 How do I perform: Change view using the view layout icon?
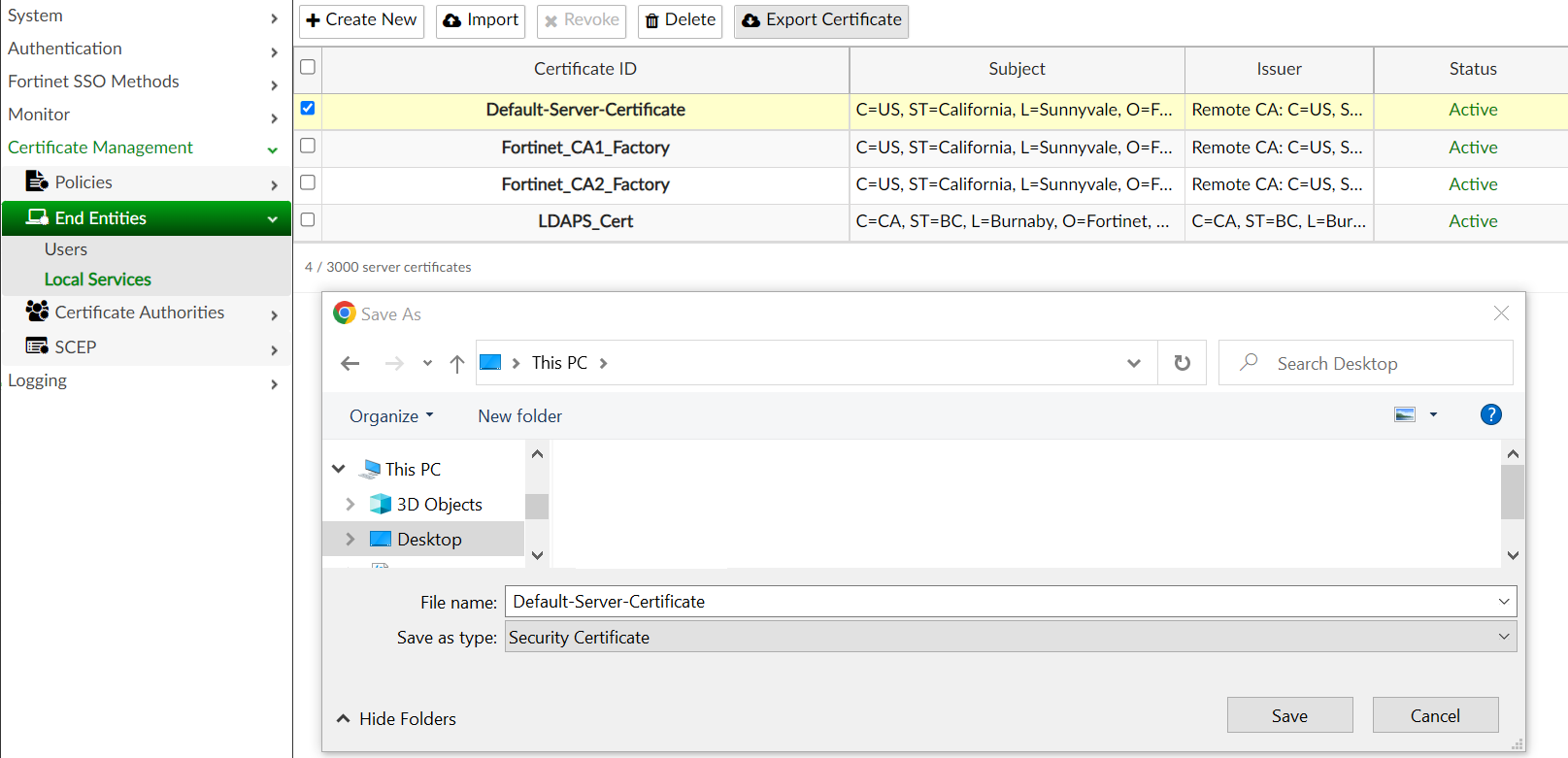tap(1405, 414)
